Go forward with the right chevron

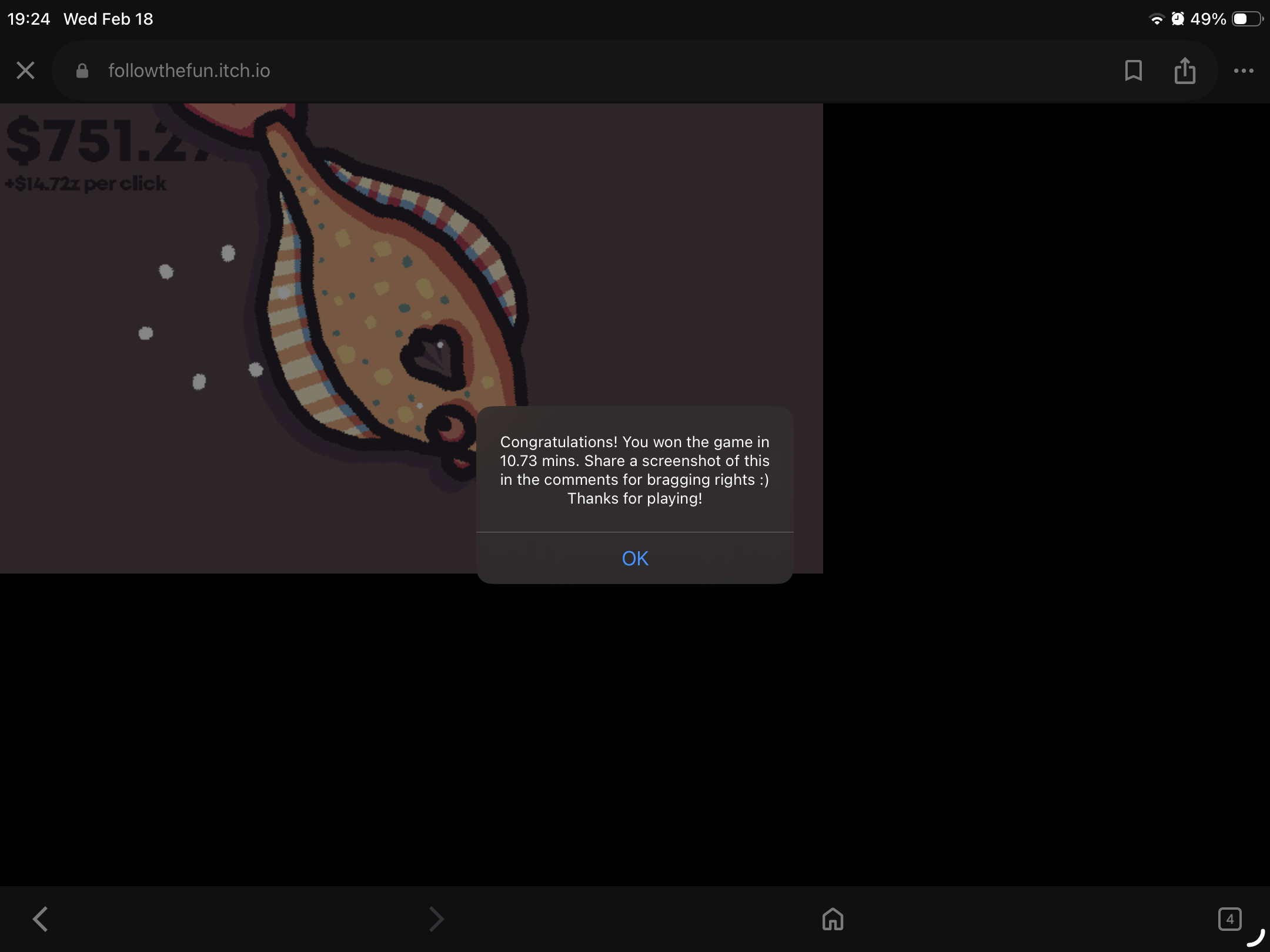(x=436, y=919)
